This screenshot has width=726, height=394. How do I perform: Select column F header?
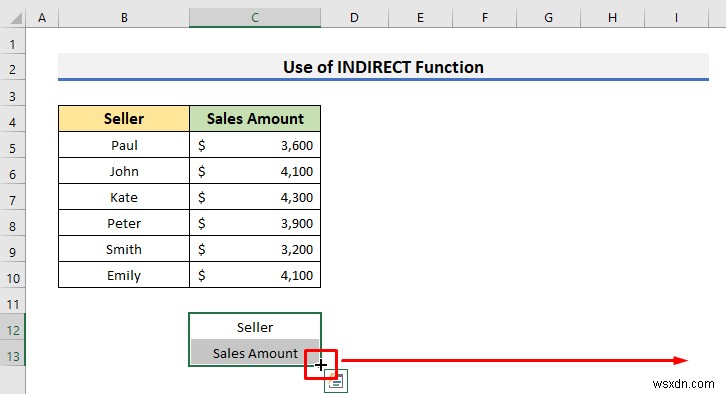pyautogui.click(x=484, y=18)
